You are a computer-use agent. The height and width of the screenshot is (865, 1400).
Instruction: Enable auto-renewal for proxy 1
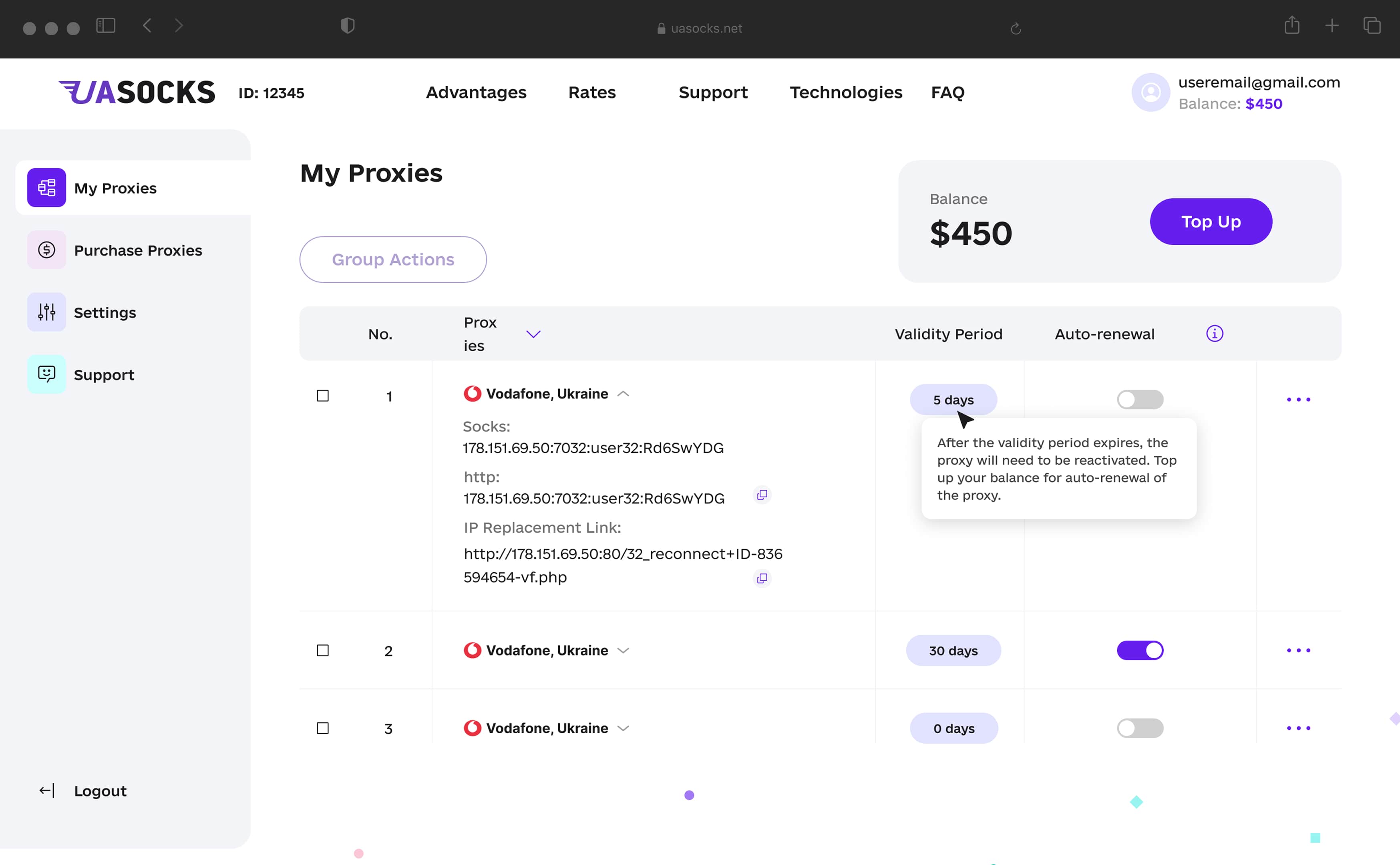[x=1140, y=399]
